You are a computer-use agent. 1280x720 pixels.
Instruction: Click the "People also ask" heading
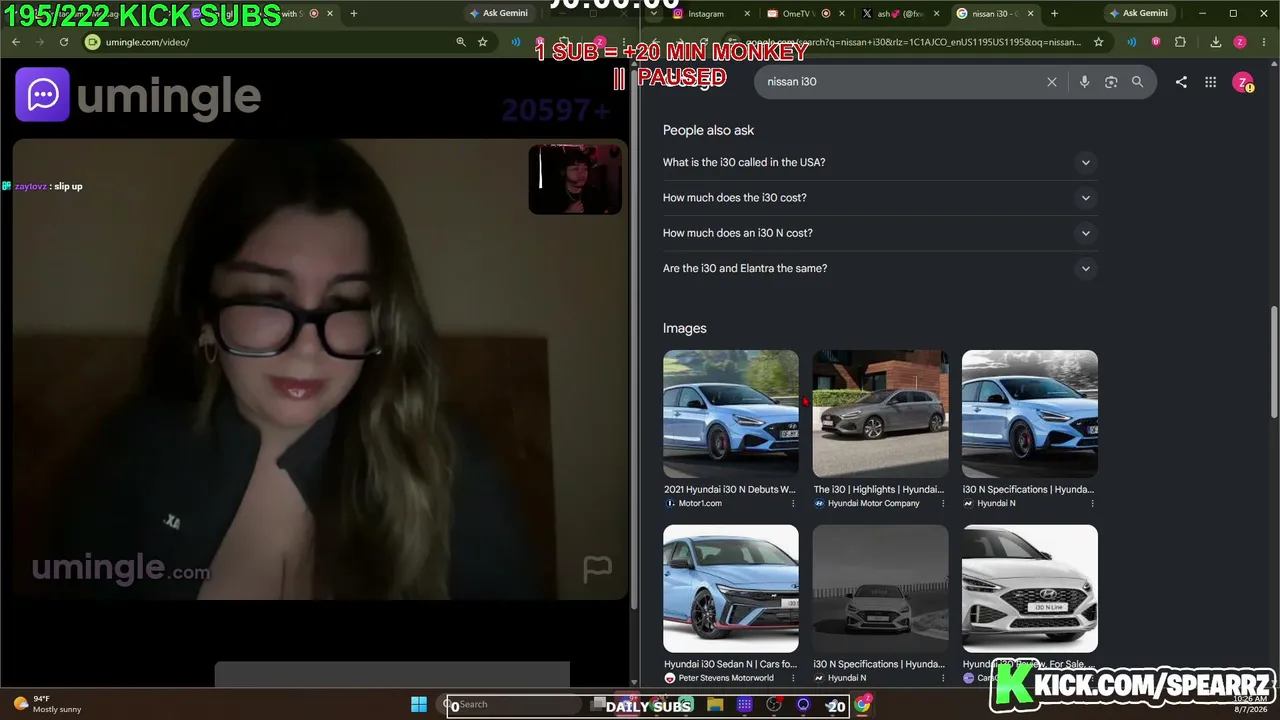(708, 130)
